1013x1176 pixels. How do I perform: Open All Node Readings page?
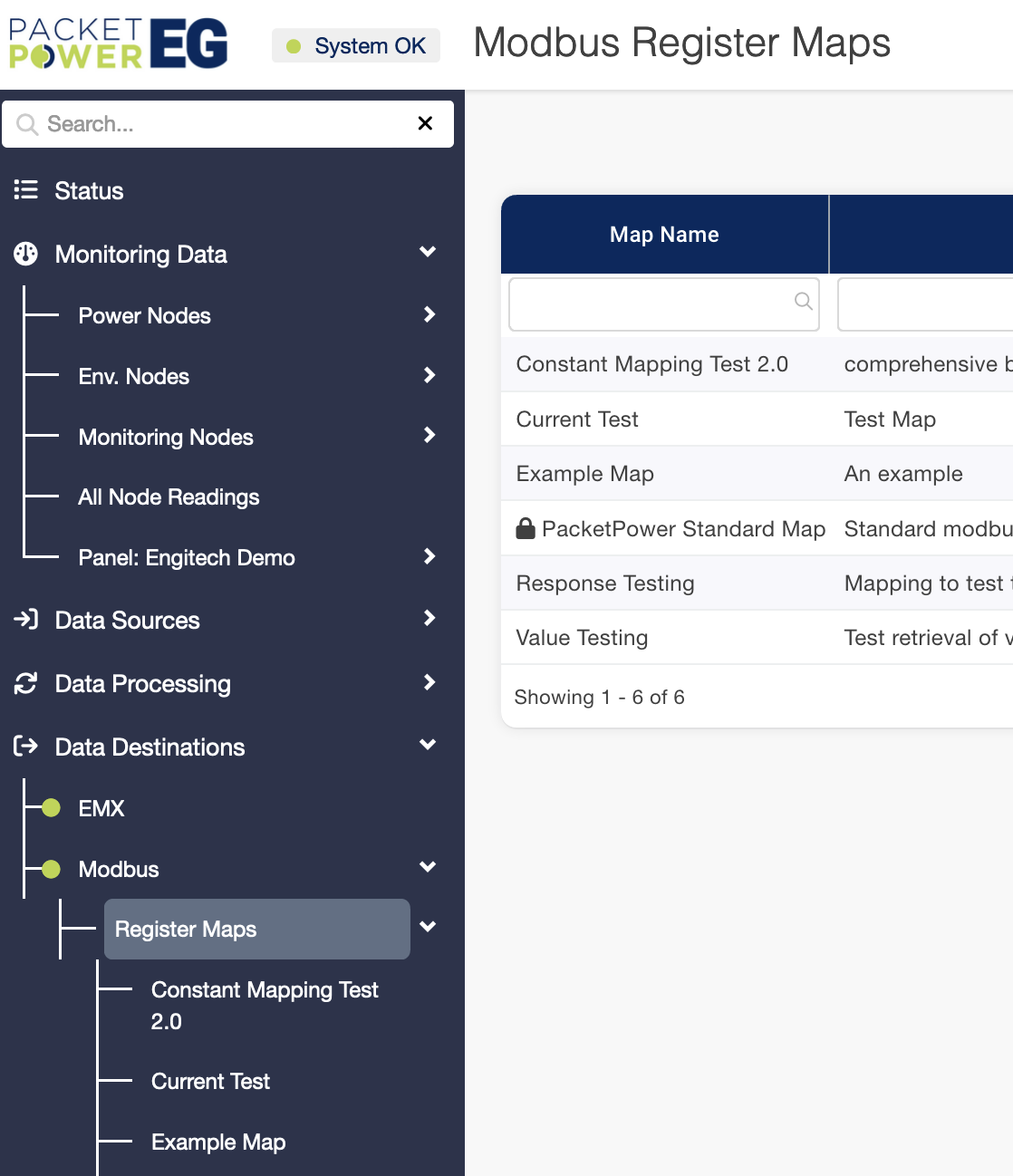coord(169,496)
